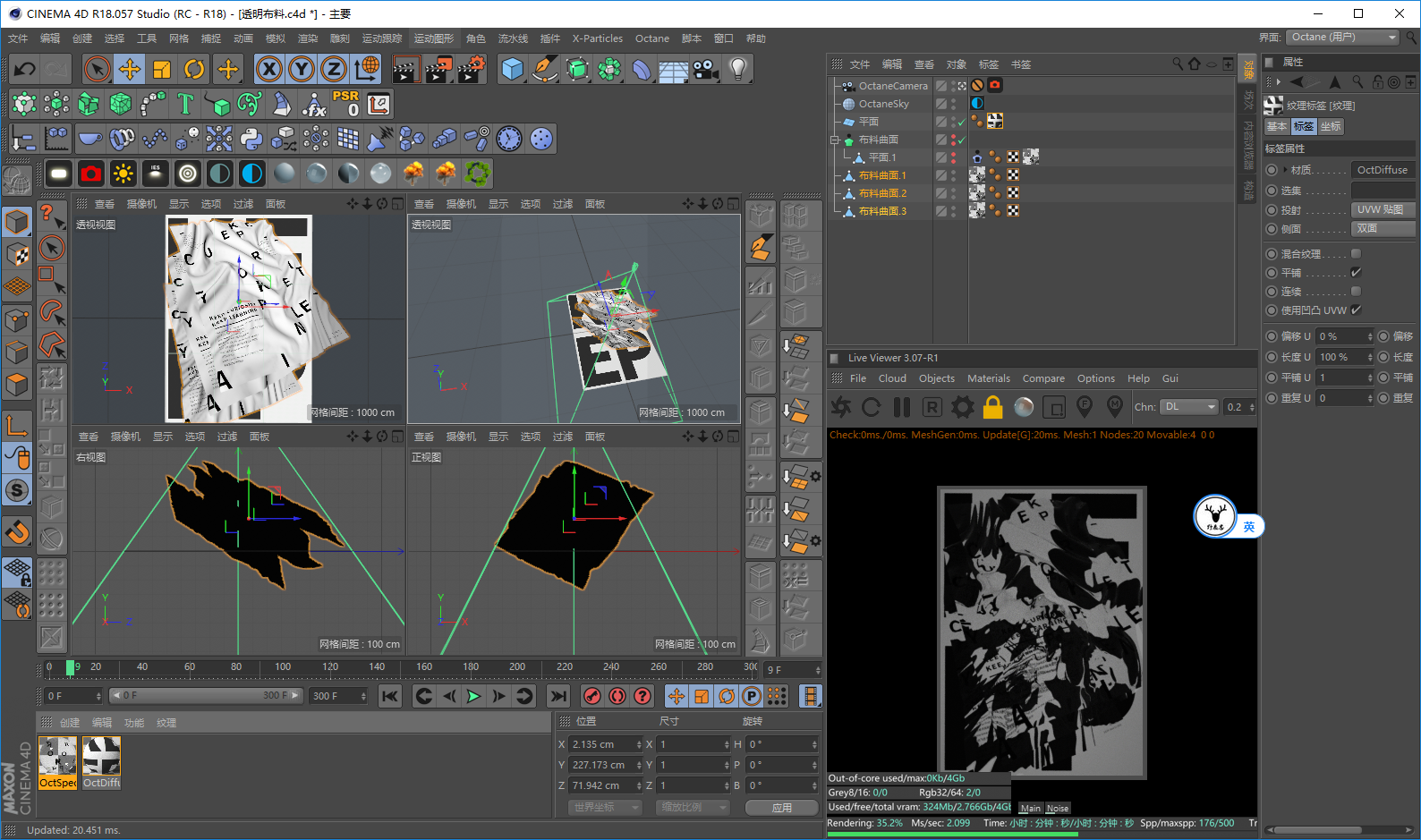
Task: Click the Python icon in toolbar
Action: click(x=251, y=139)
